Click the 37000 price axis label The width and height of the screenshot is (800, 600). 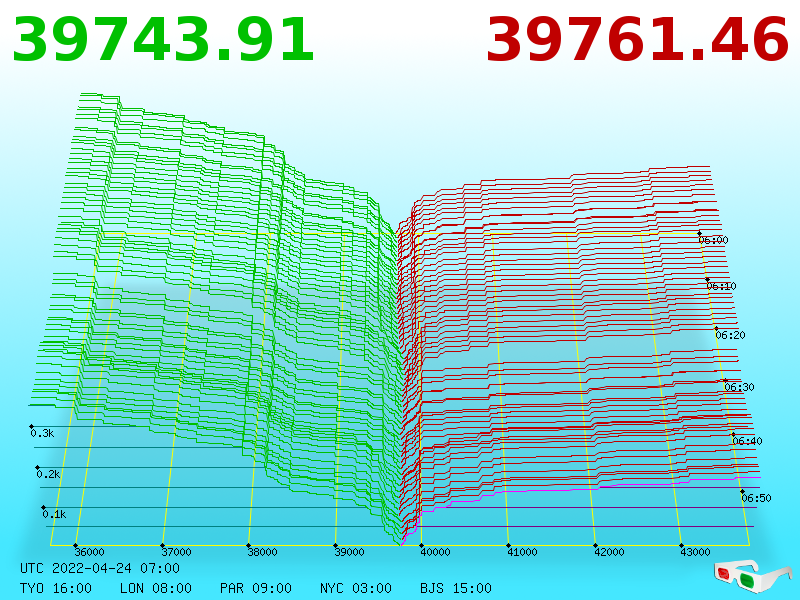pyautogui.click(x=176, y=552)
